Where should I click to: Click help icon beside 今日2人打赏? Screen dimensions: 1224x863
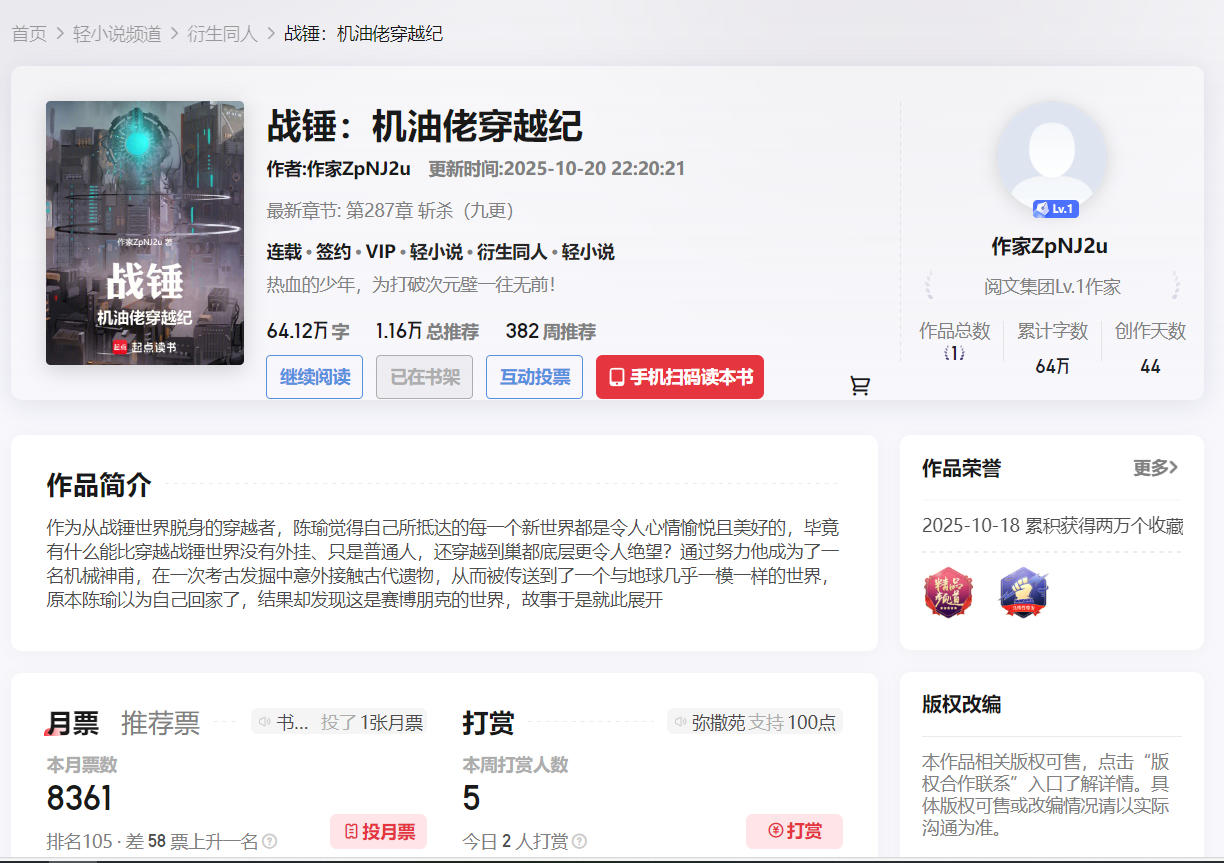(579, 842)
